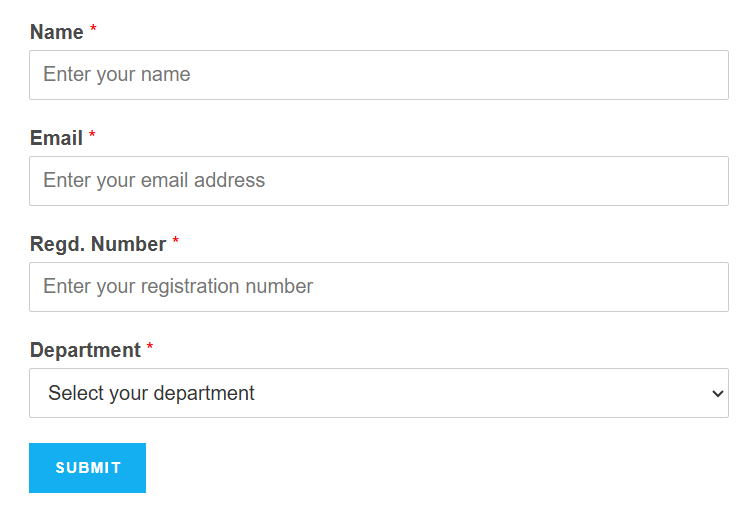Image resolution: width=754 pixels, height=514 pixels.
Task: Click the white SUBMIT text on the button
Action: pyautogui.click(x=88, y=468)
